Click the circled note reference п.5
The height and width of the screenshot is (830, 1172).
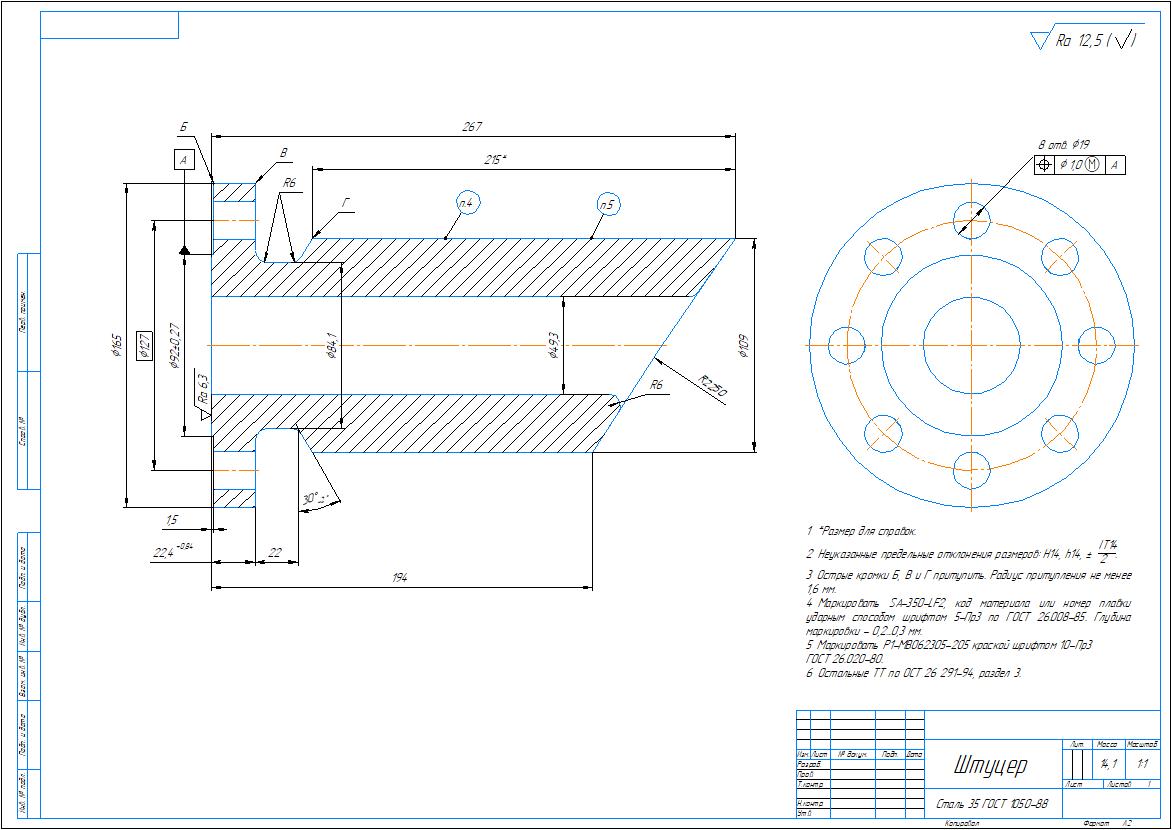click(608, 203)
